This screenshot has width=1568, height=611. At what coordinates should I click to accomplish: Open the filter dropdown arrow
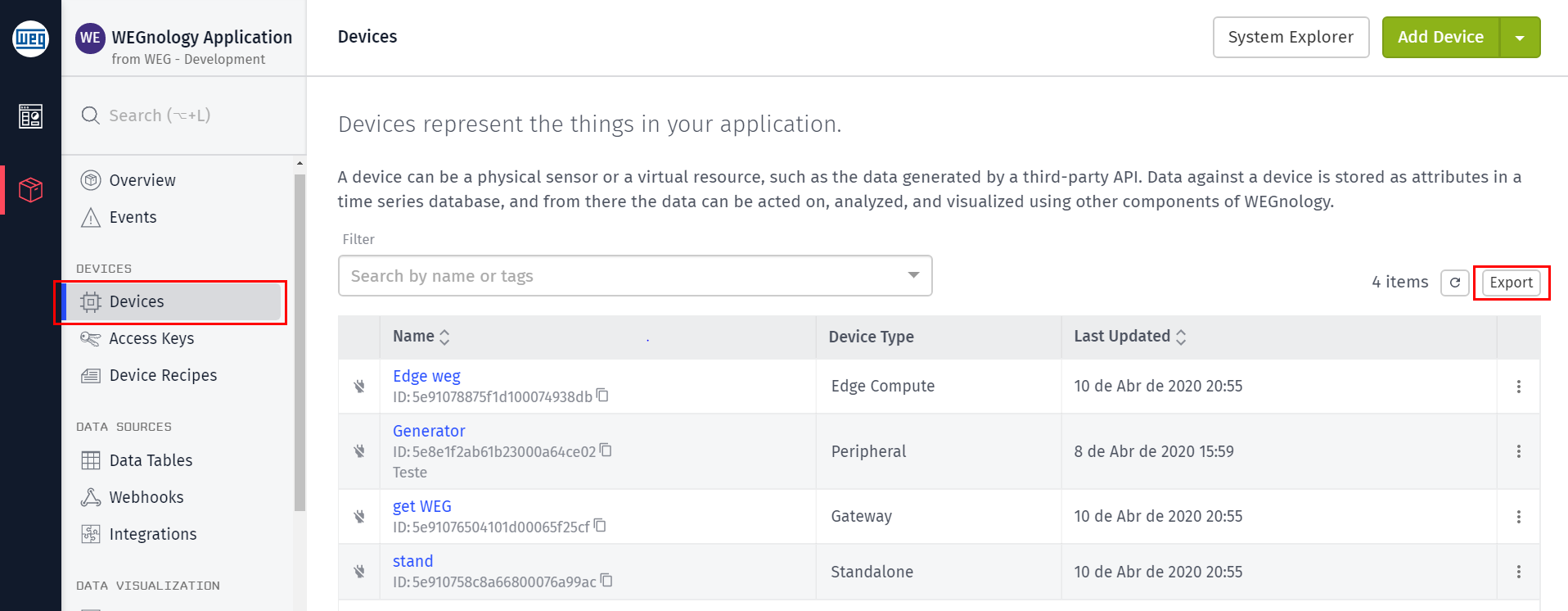tap(913, 275)
